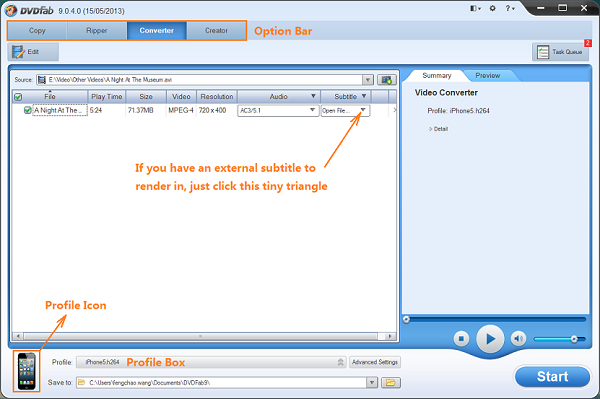The image size is (600, 399).
Task: Open Advanced Settings
Action: [x=375, y=362]
